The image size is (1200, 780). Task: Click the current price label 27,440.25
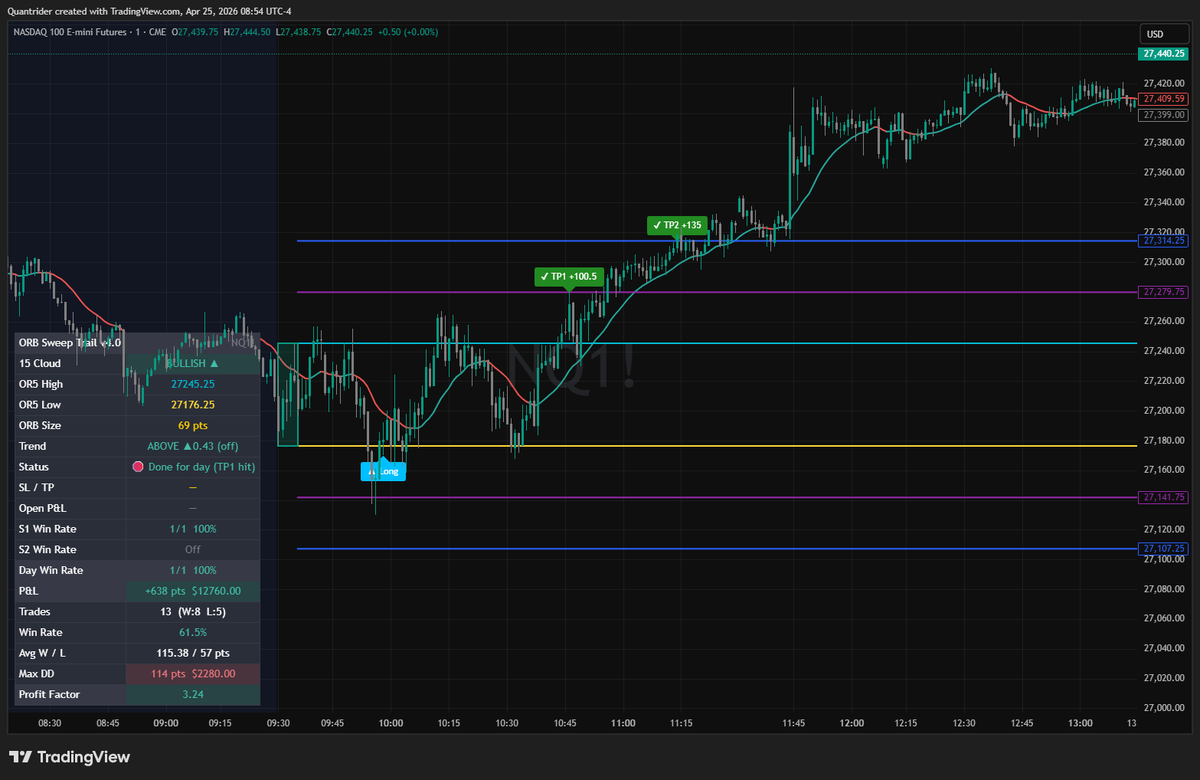[x=1164, y=54]
